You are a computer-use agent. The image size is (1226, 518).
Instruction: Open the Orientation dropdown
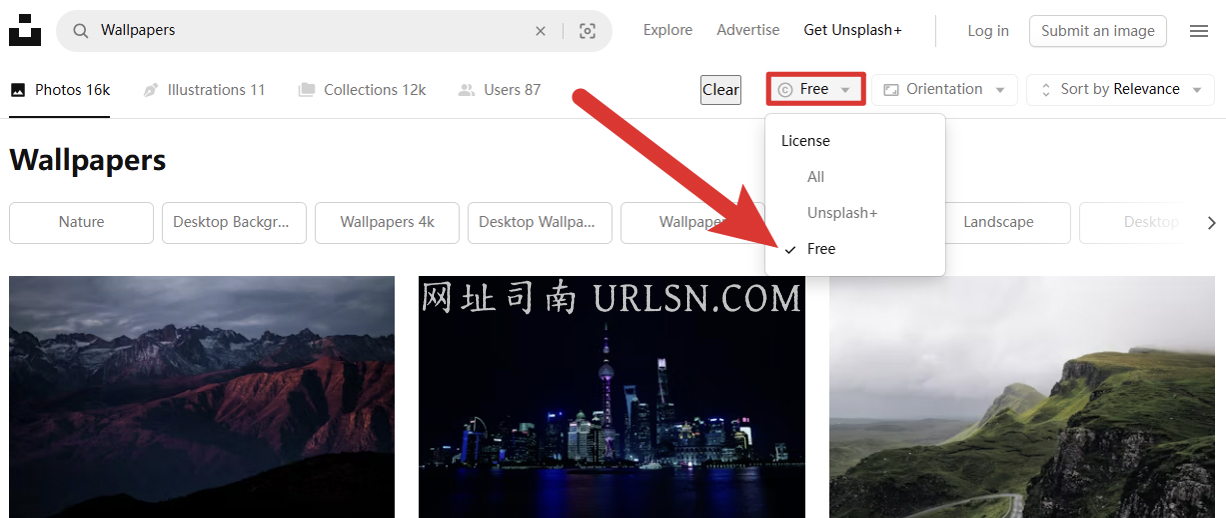[x=944, y=89]
